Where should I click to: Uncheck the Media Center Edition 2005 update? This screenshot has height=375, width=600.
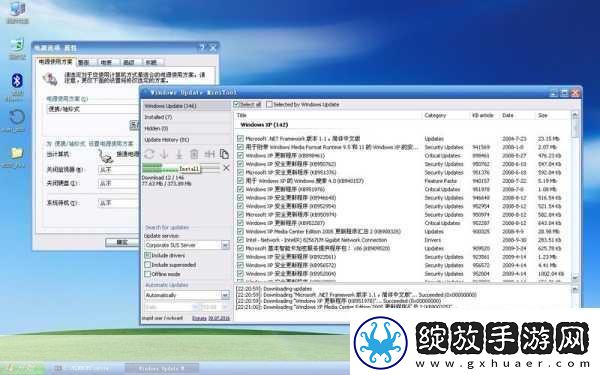pyautogui.click(x=240, y=232)
